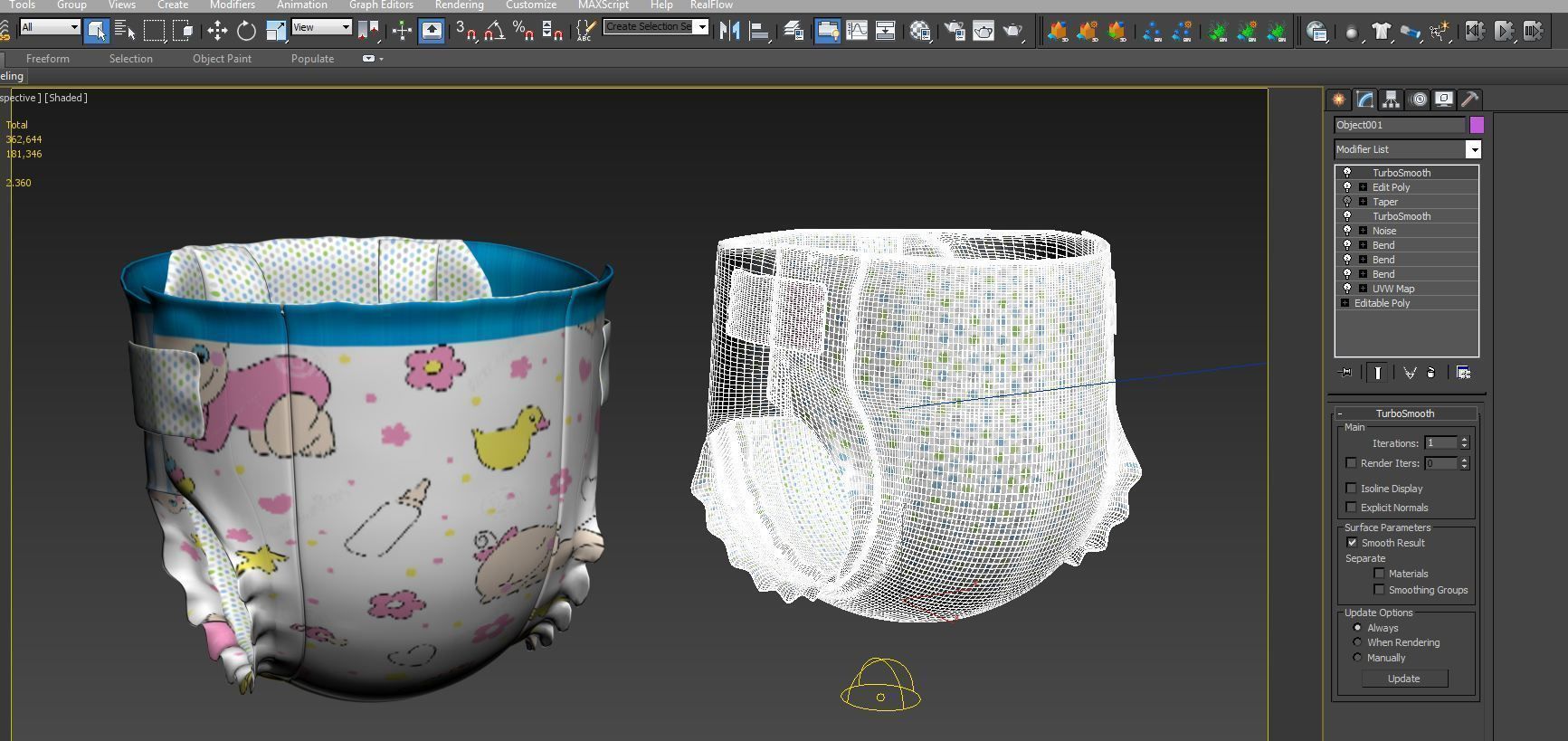Click Use Pivot Point Center icon
Image resolution: width=1568 pixels, height=741 pixels.
(x=368, y=31)
